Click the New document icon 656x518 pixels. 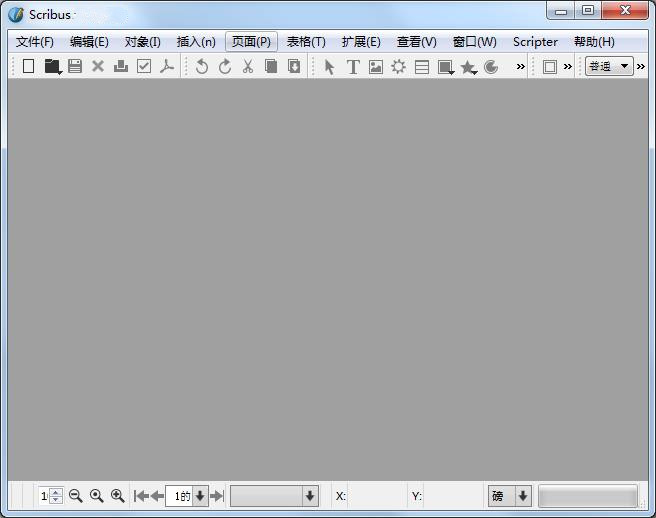[28, 67]
